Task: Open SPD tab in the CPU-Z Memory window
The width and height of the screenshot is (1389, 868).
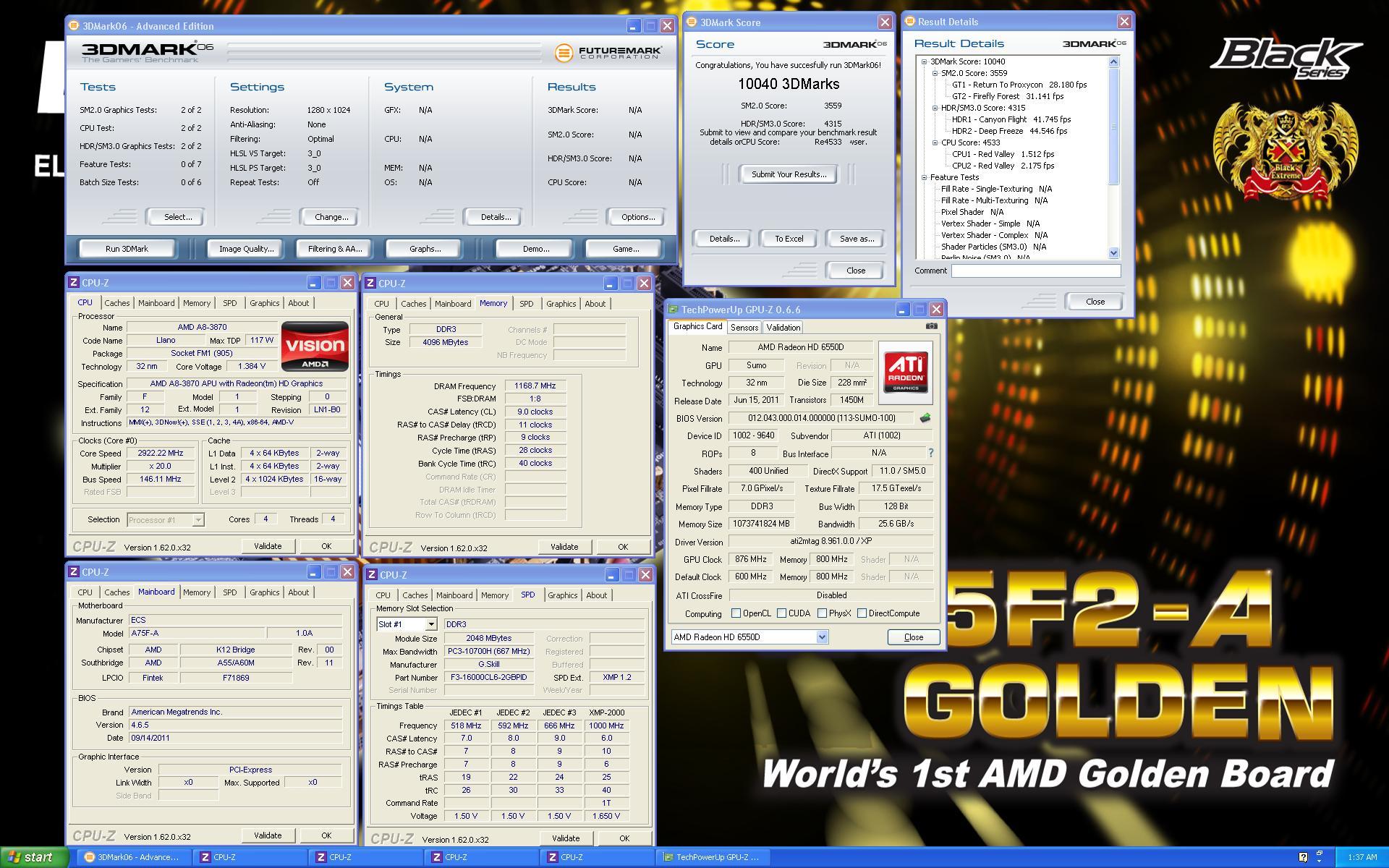Action: tap(526, 304)
